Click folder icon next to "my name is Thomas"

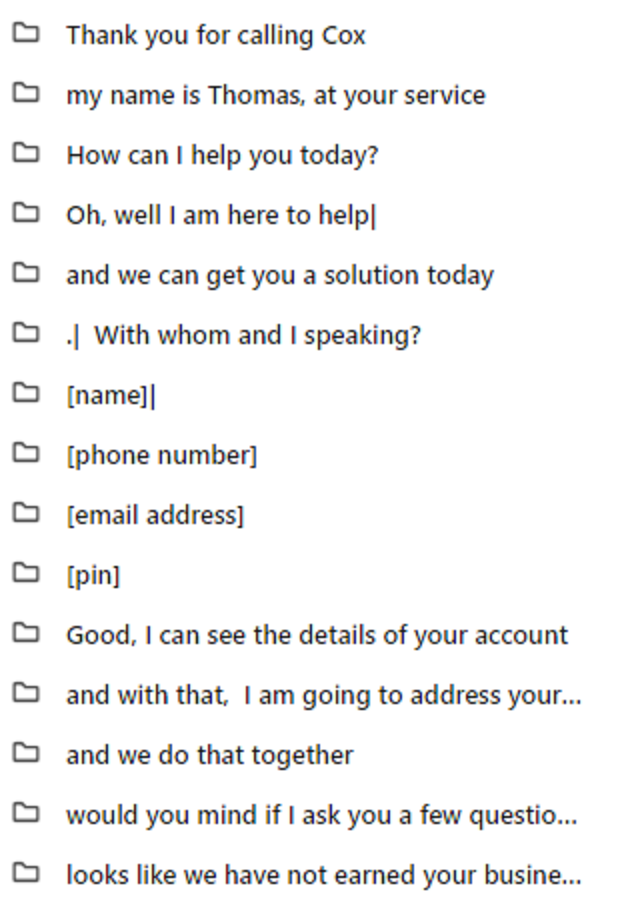point(26,93)
